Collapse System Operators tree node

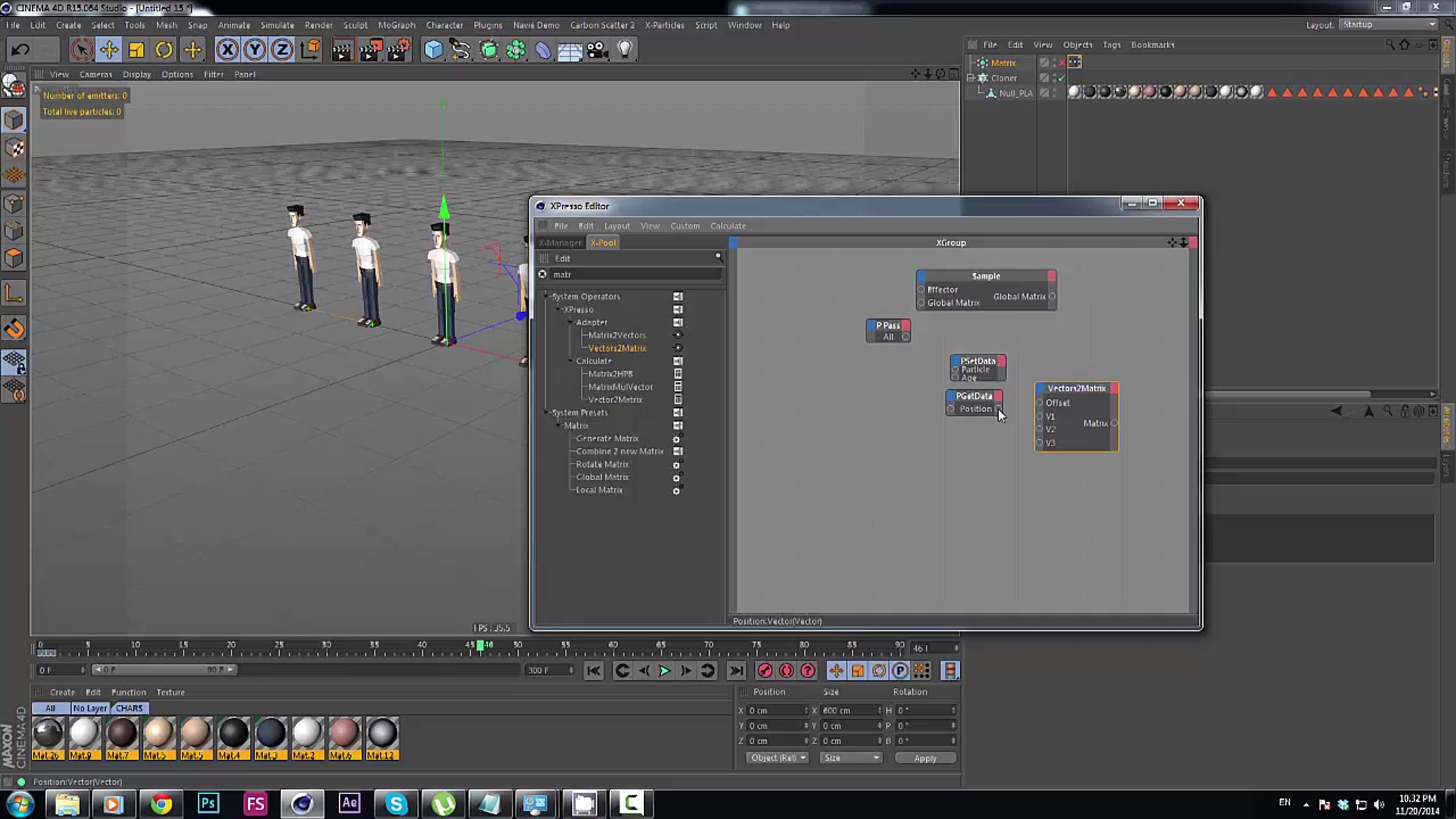point(546,297)
